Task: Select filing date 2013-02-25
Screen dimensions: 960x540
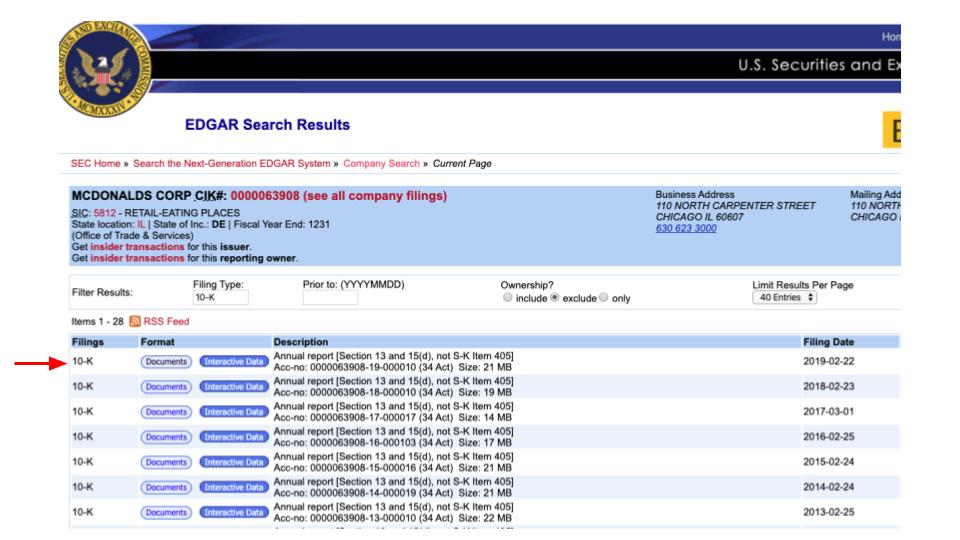Action: (x=828, y=512)
